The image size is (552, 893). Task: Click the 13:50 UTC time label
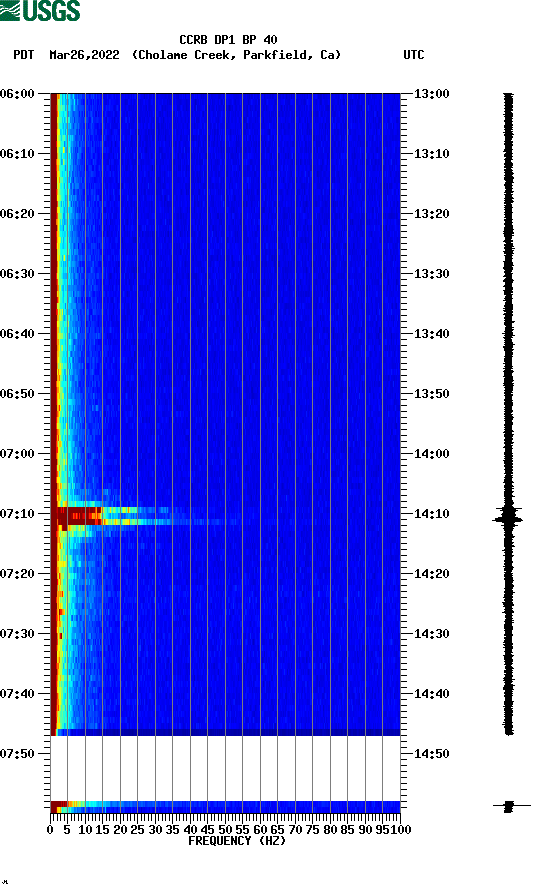431,394
